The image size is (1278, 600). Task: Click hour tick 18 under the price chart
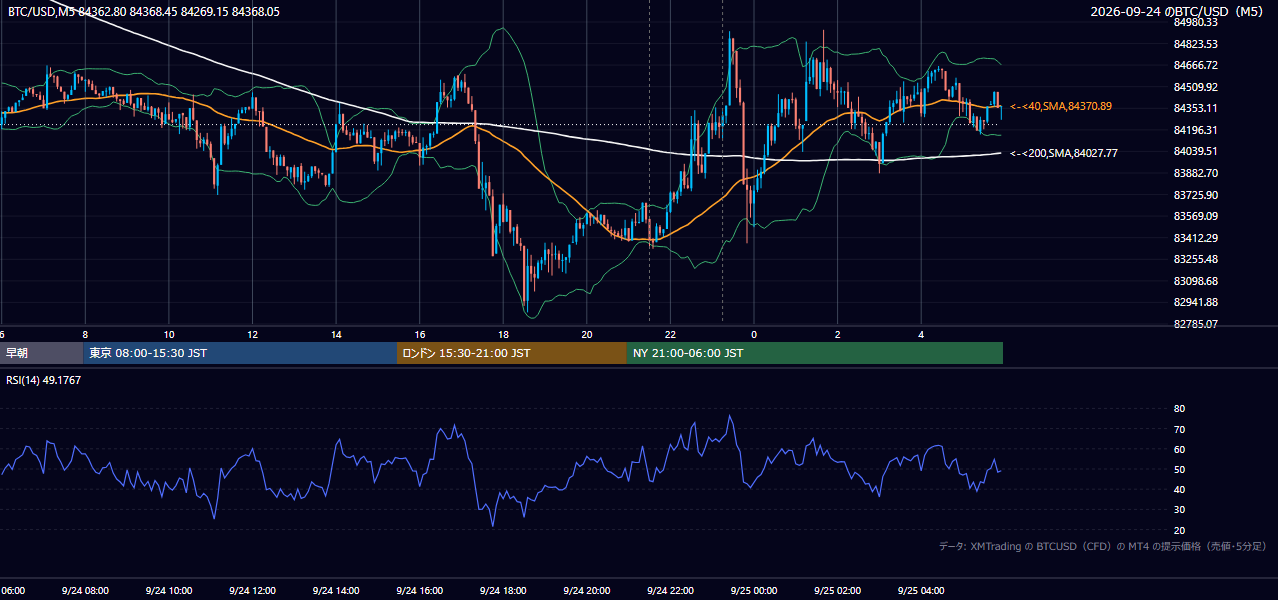[503, 334]
